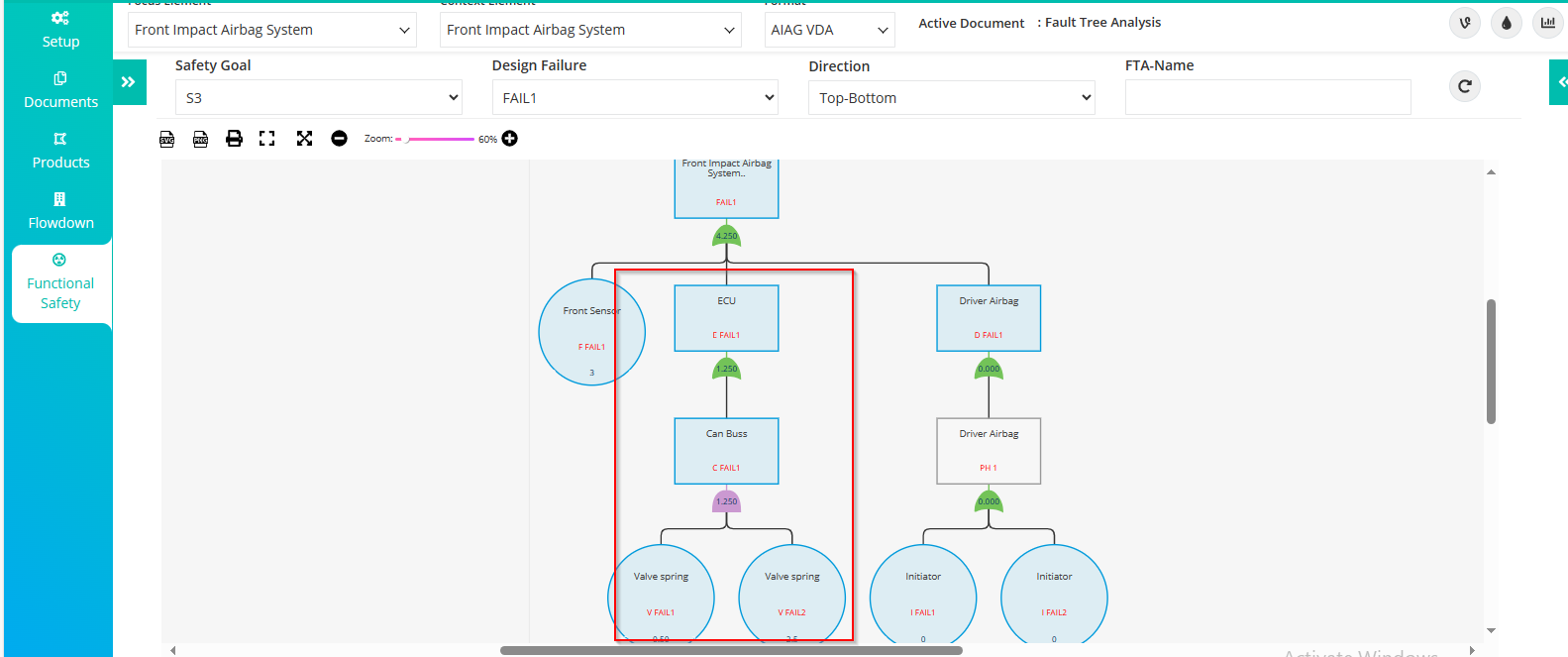Select Functional Safety sidebar item
The width and height of the screenshot is (1568, 657).
tap(60, 283)
